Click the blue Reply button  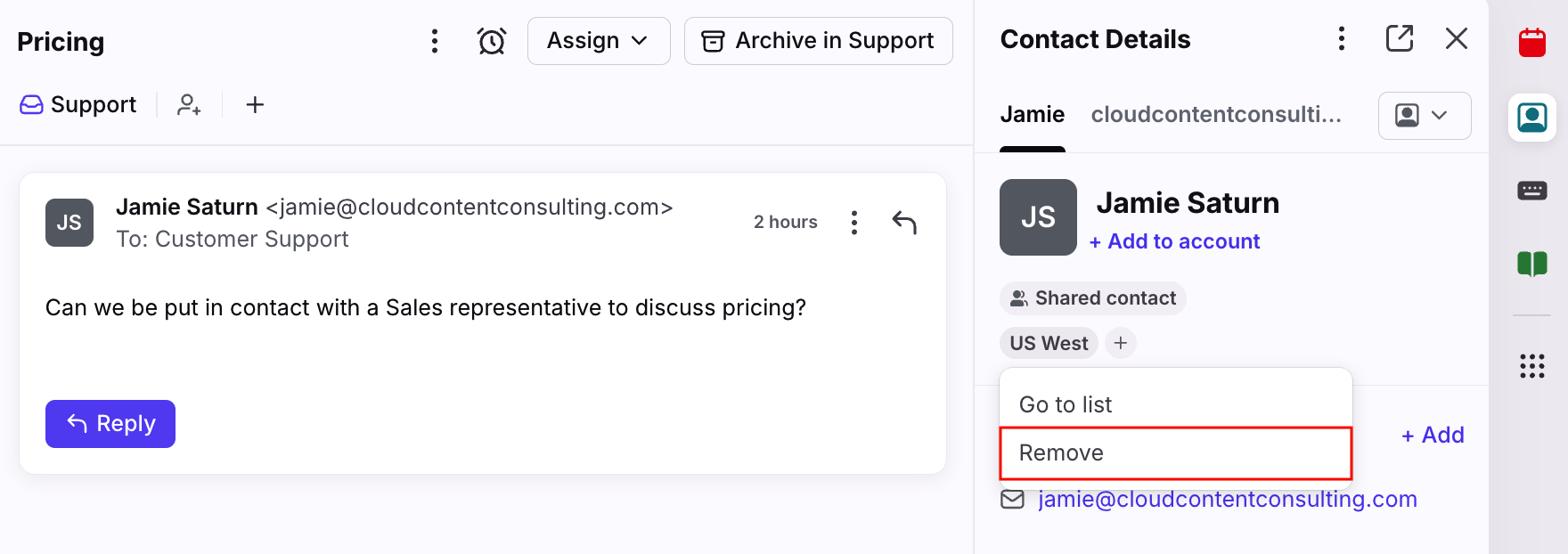110,424
